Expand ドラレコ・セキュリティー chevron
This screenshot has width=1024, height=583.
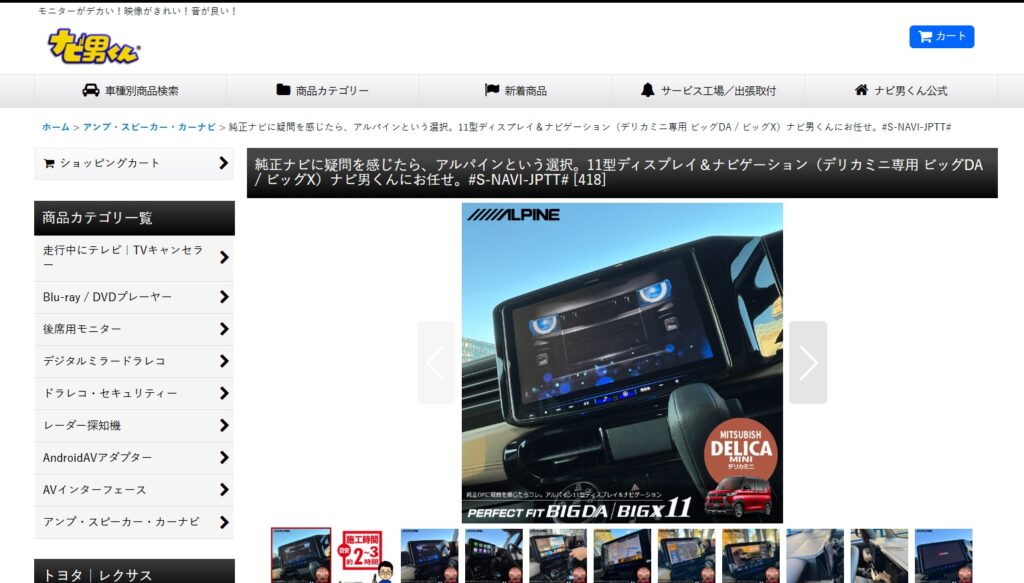point(224,393)
